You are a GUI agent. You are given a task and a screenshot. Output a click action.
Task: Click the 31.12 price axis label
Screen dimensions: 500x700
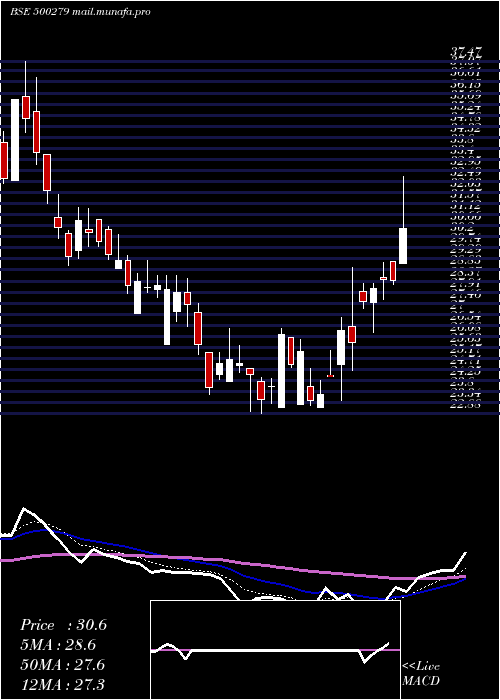point(466,206)
